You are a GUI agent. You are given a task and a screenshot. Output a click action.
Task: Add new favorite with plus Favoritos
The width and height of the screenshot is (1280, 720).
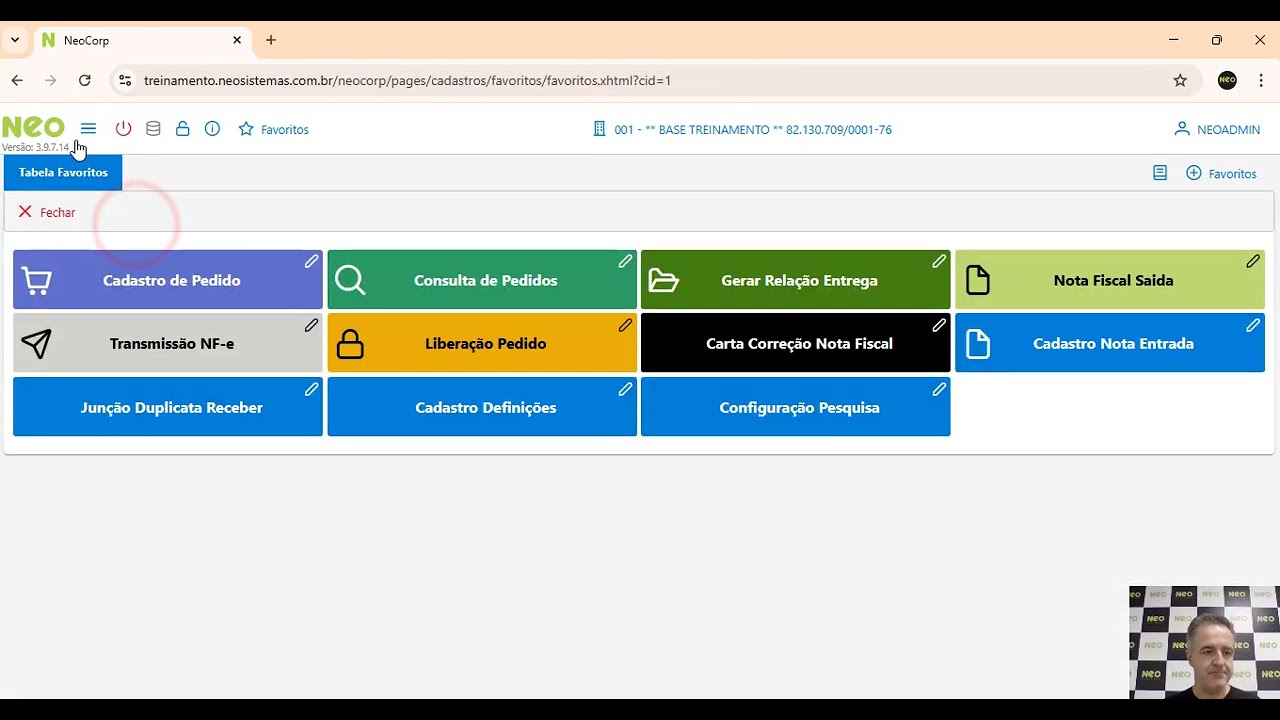tap(1221, 173)
